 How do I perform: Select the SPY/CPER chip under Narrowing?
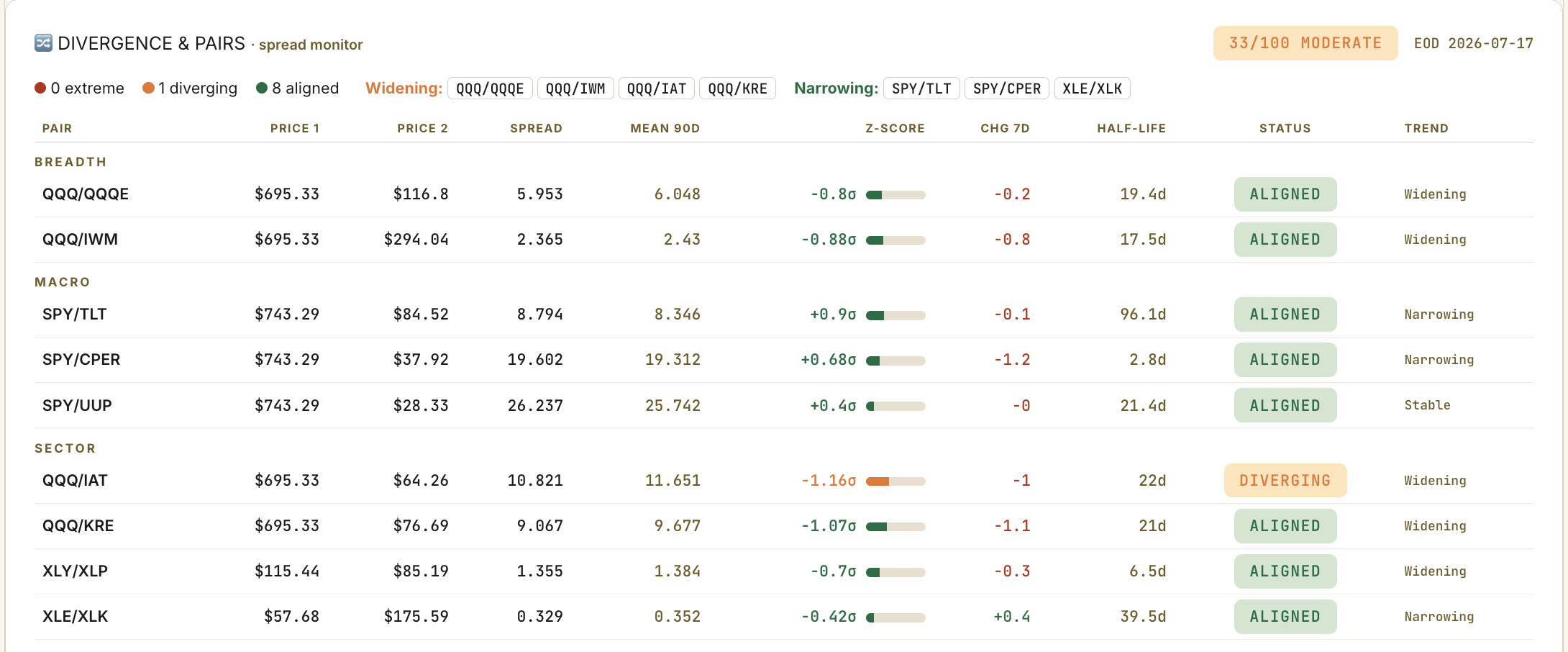point(1007,89)
